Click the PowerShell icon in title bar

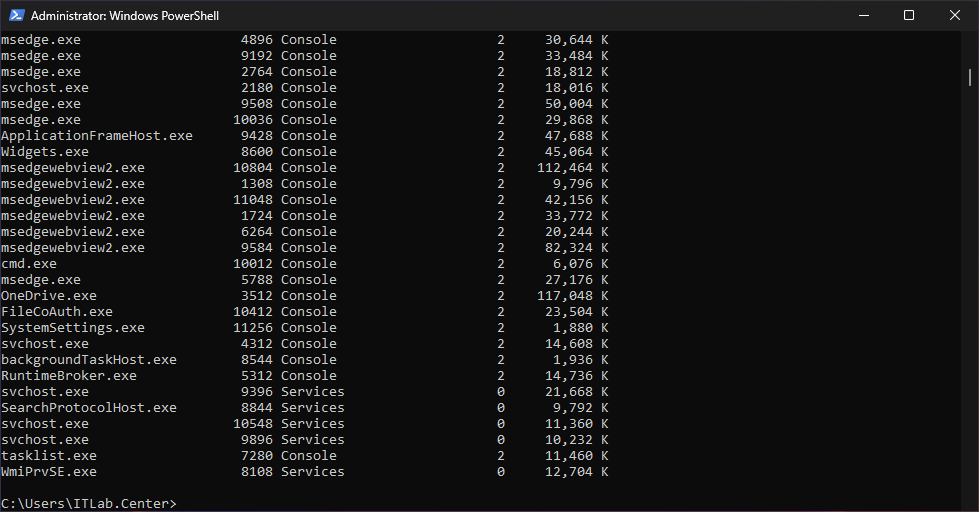(16, 16)
